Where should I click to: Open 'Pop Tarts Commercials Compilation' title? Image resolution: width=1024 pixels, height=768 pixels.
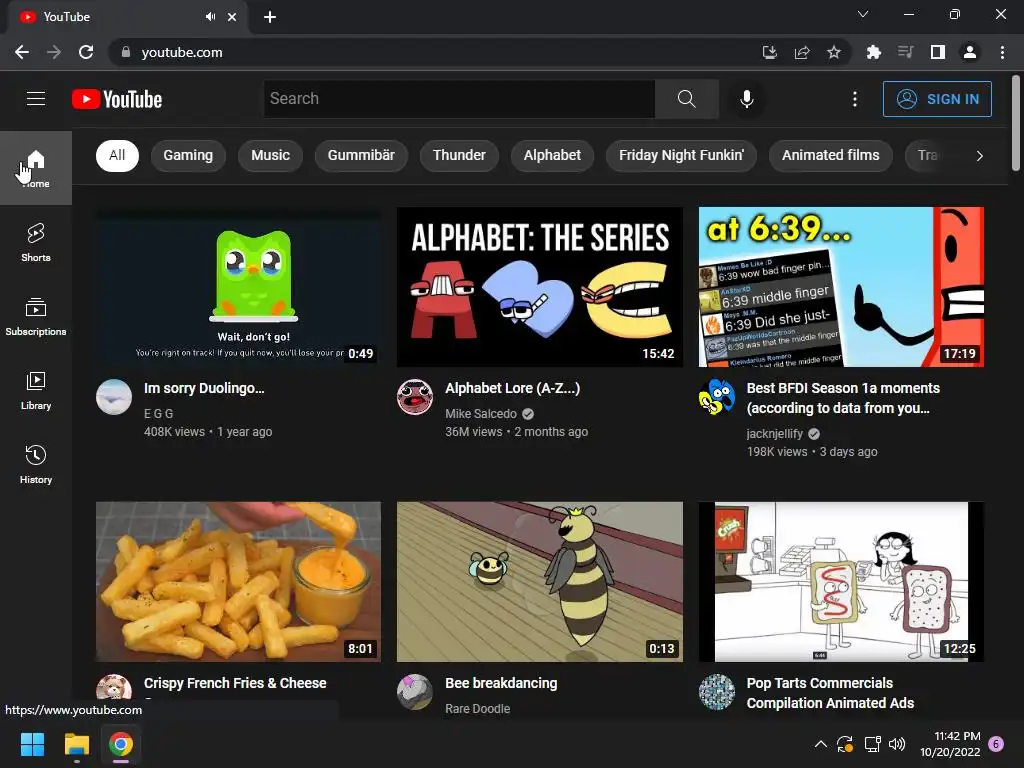click(830, 693)
